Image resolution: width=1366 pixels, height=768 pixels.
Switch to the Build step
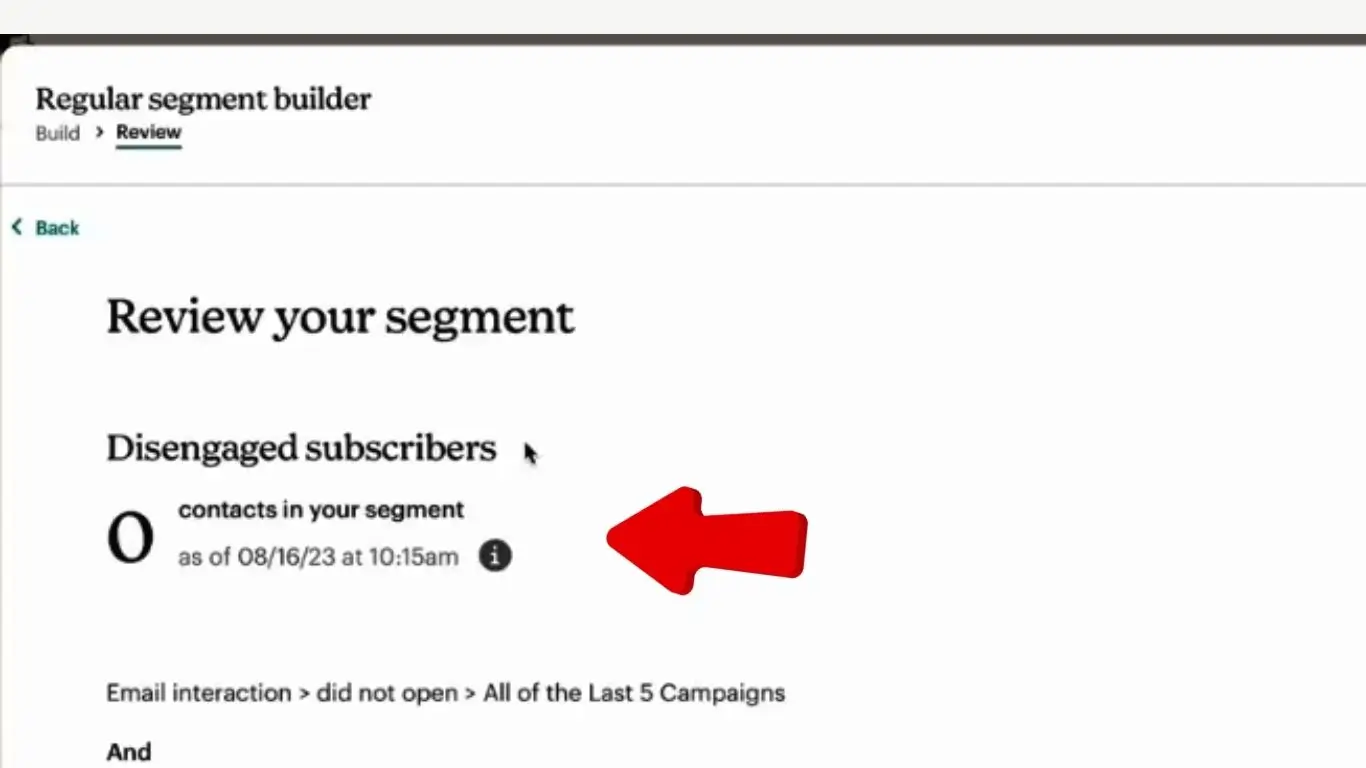[x=57, y=133]
